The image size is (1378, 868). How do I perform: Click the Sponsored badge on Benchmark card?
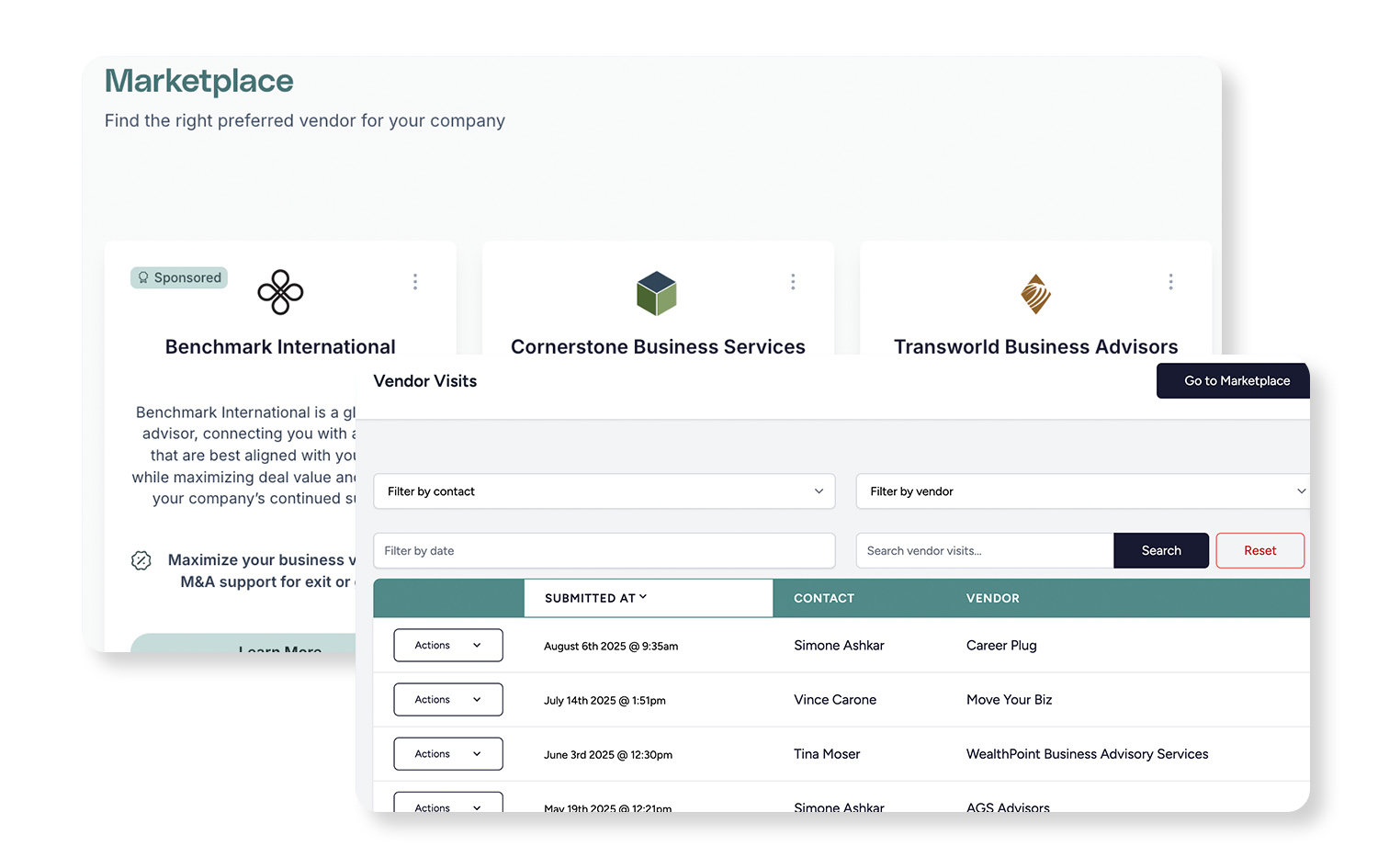pos(179,277)
